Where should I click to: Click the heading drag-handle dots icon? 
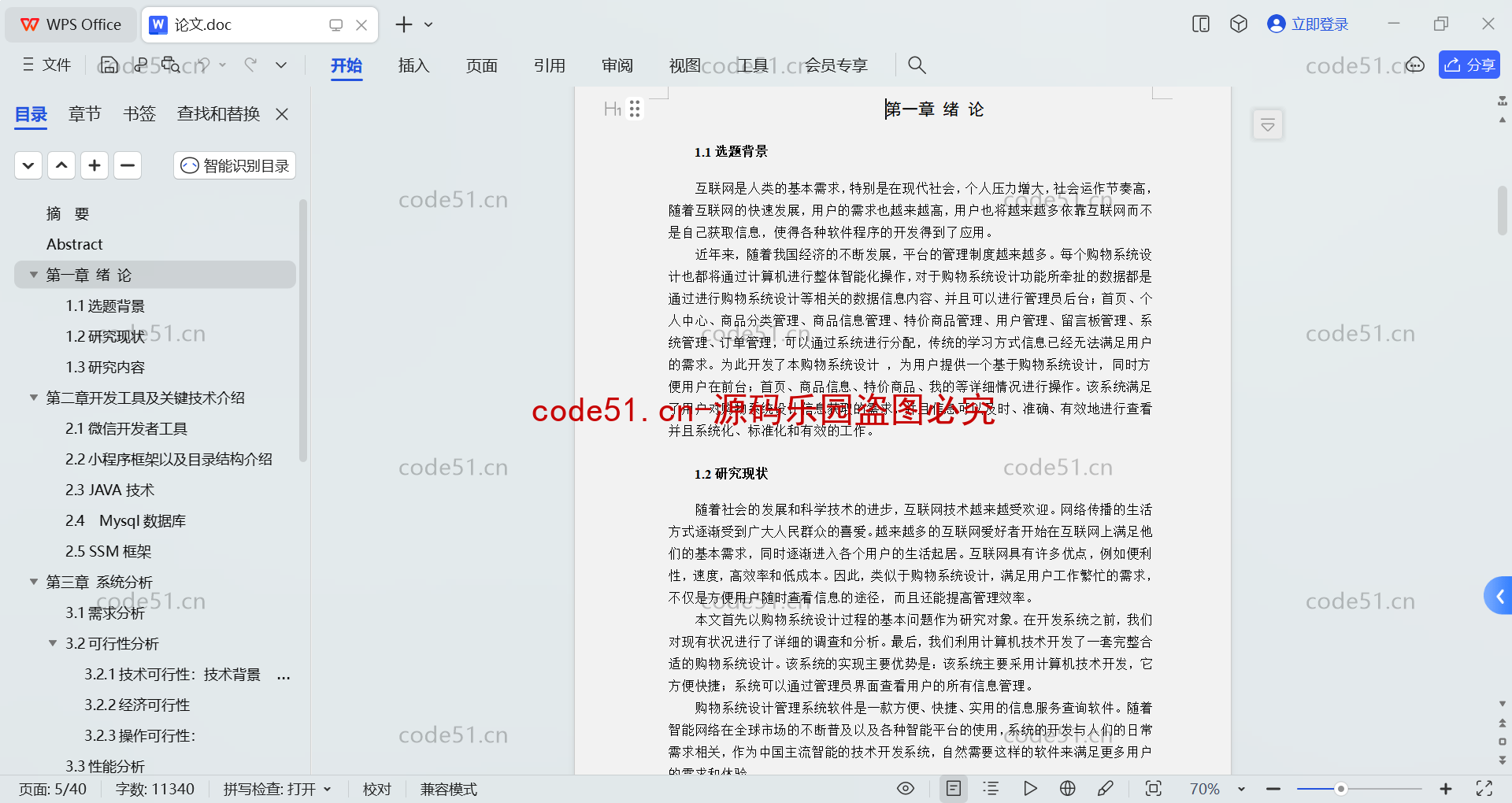[x=635, y=109]
